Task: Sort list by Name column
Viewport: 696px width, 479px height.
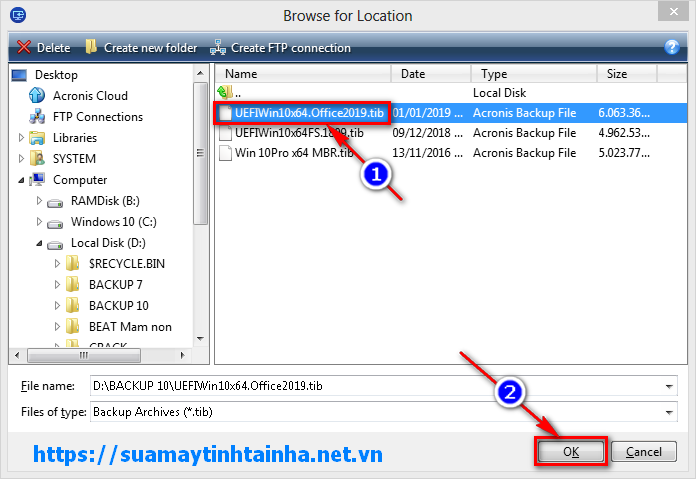Action: [x=303, y=73]
